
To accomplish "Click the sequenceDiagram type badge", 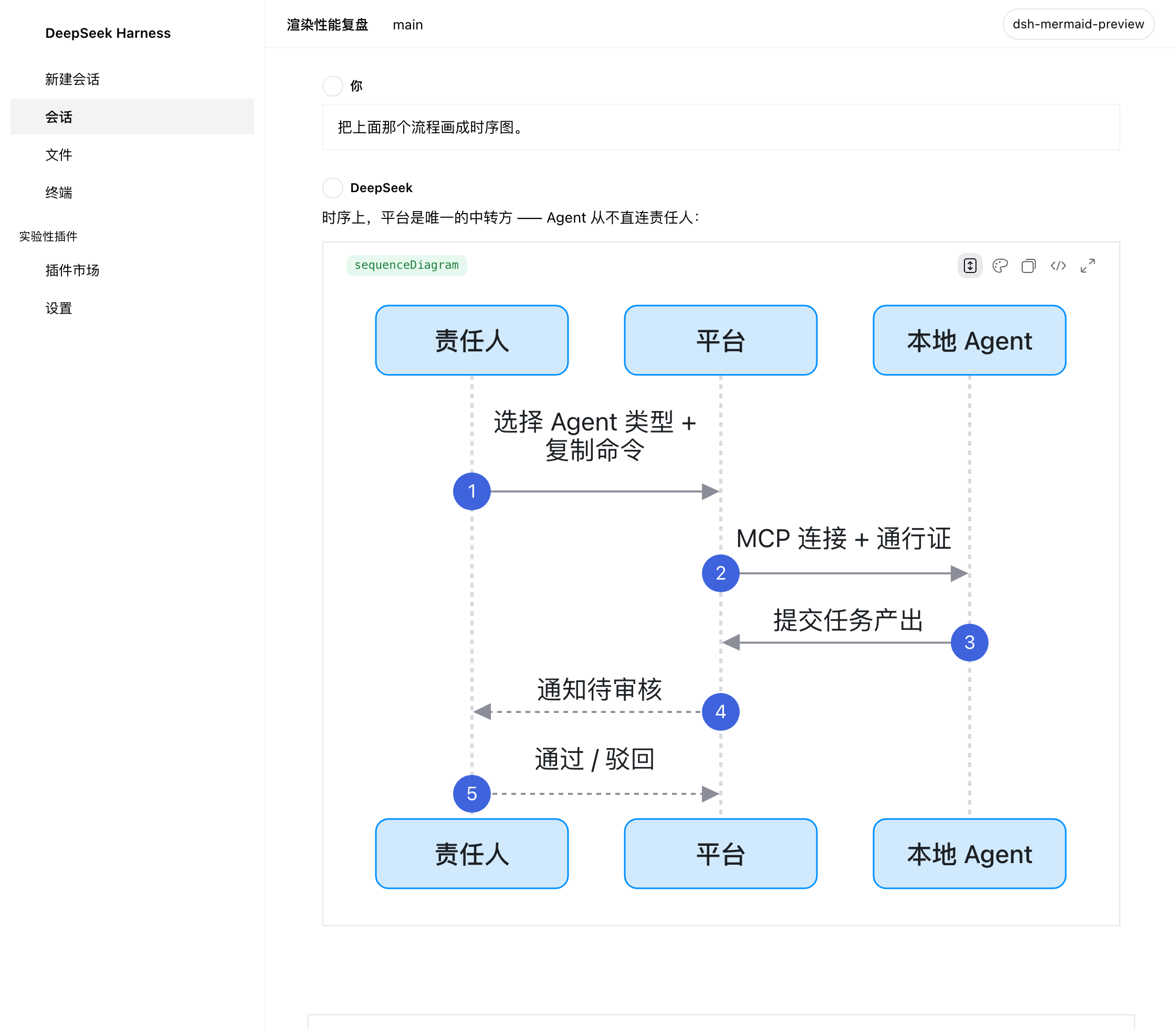I will coord(406,265).
